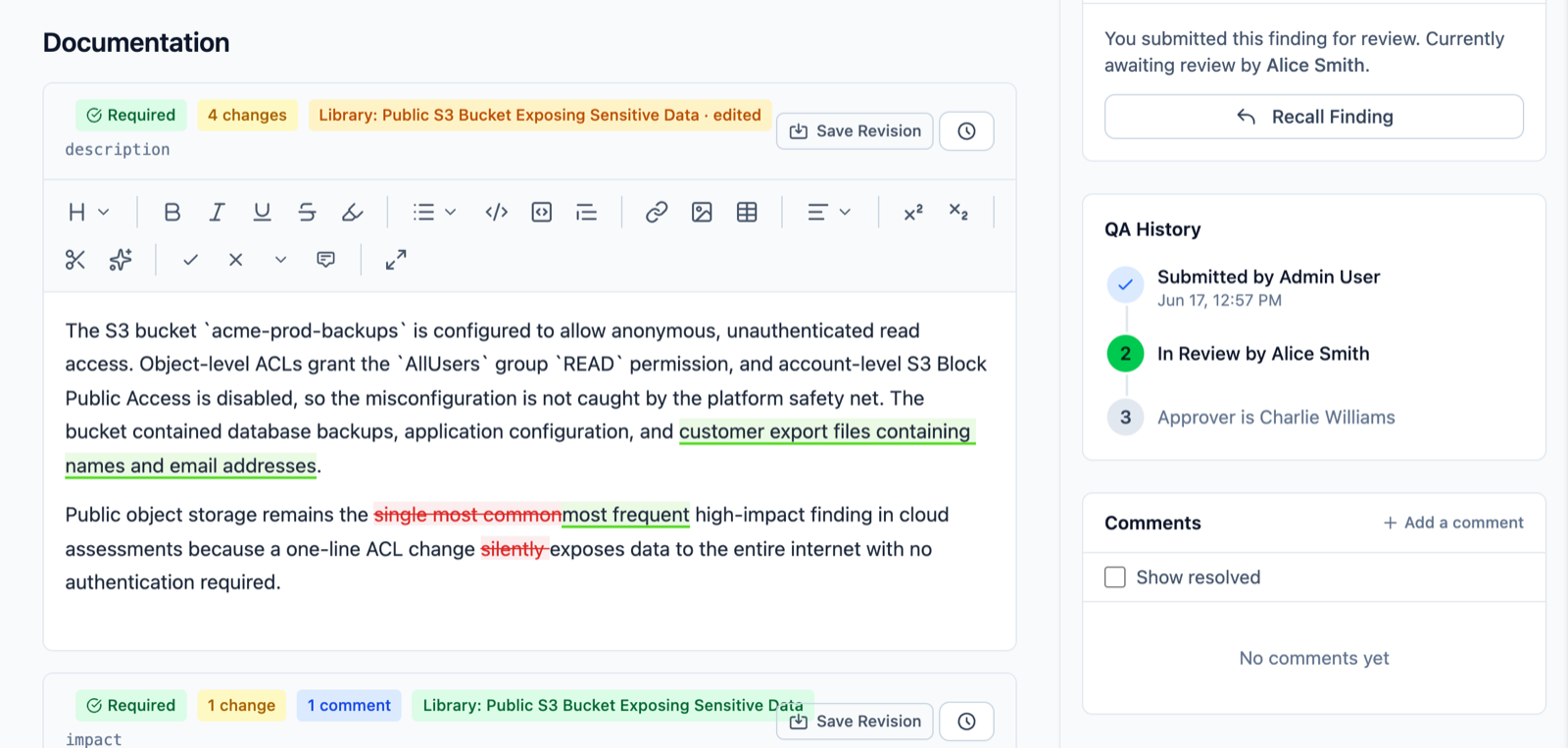Insert a hyperlink

coord(657,212)
